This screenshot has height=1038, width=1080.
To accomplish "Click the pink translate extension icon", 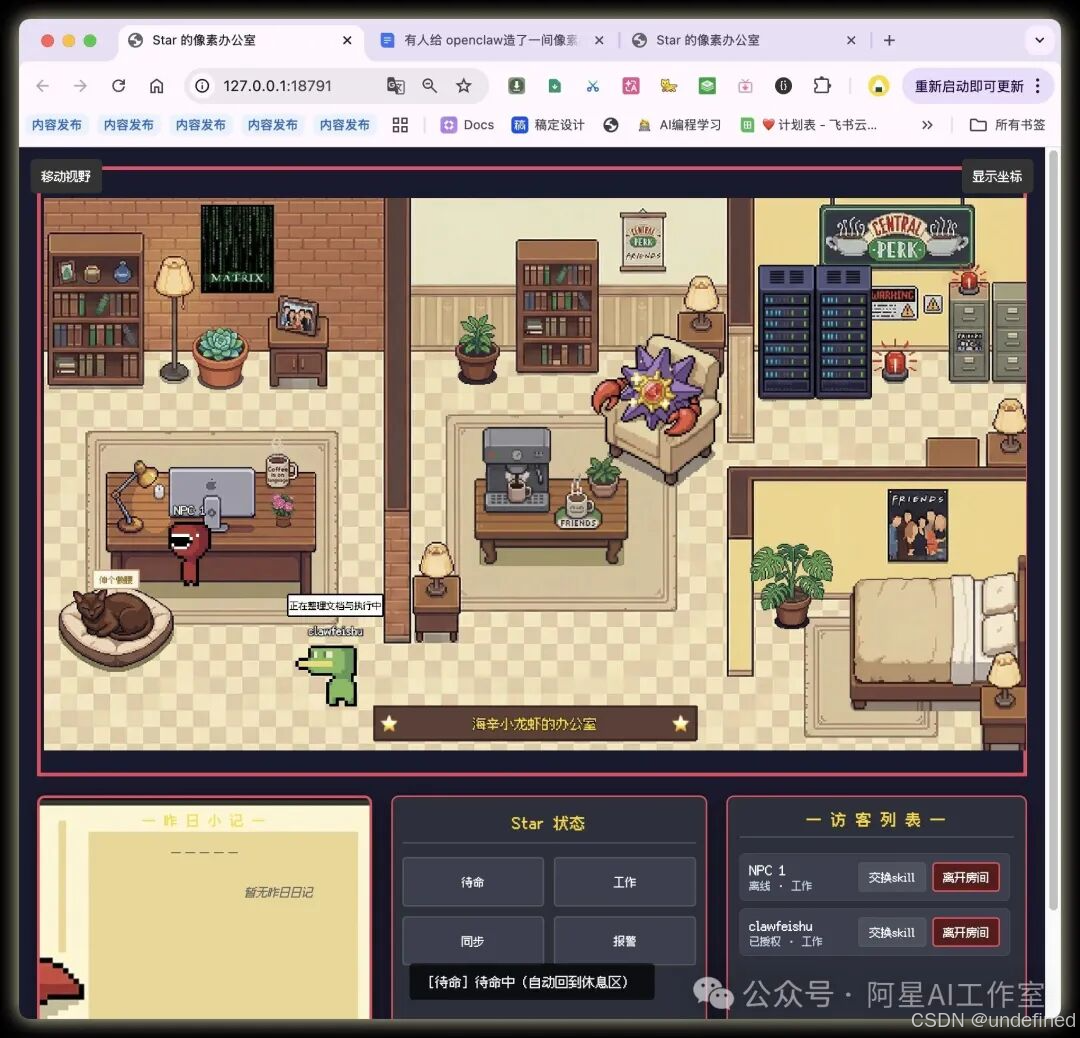I will pos(631,86).
